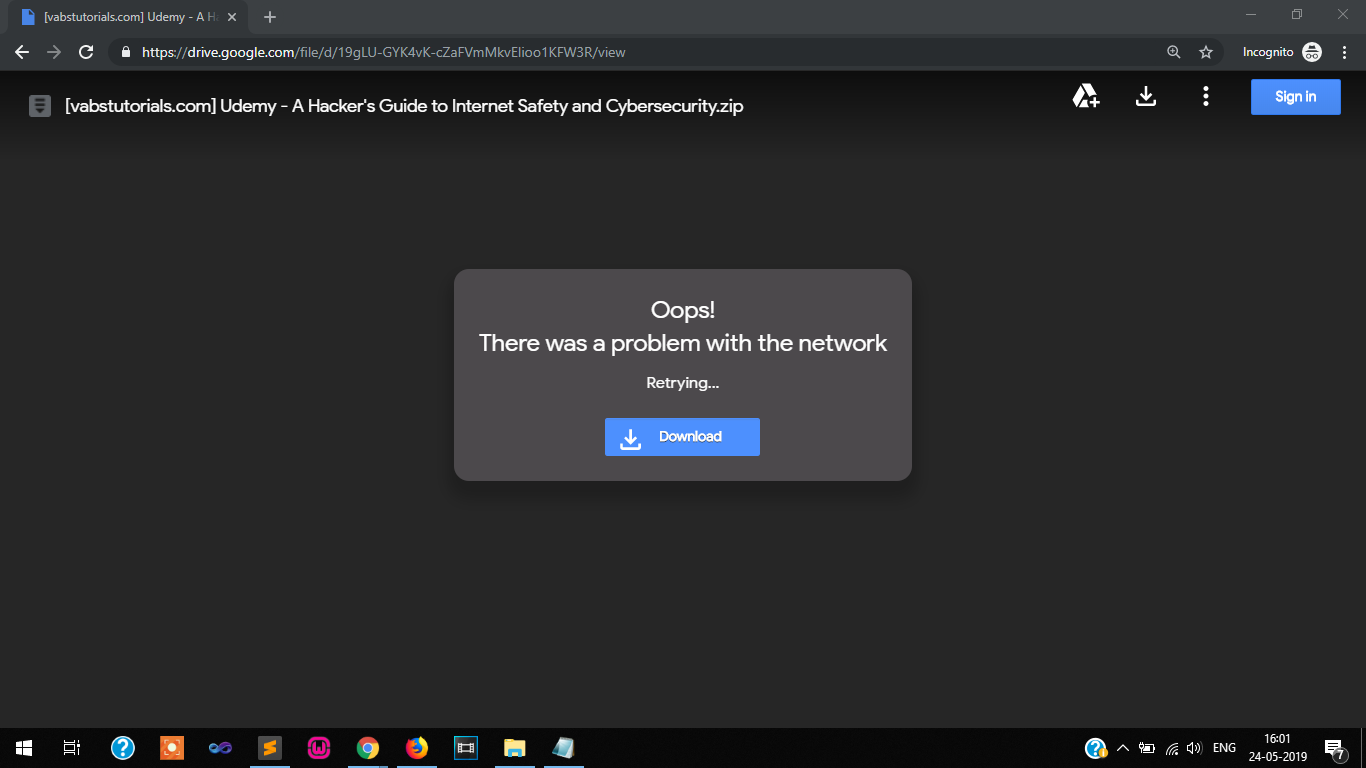Restore down the Chrome window
This screenshot has width=1366, height=768.
pos(1297,14)
